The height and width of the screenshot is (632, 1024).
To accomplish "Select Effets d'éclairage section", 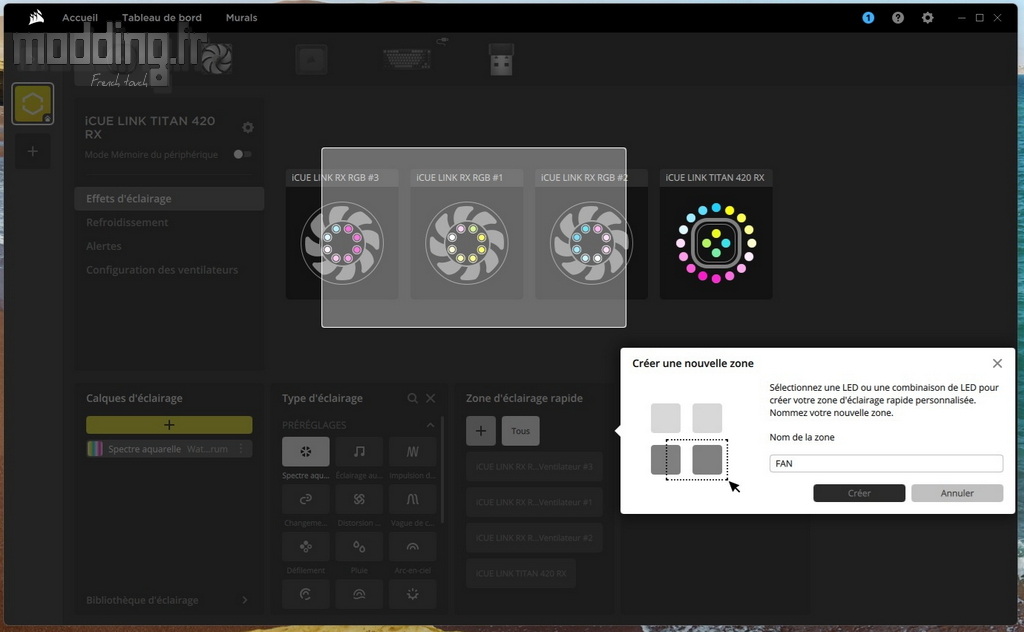I will pyautogui.click(x=169, y=198).
